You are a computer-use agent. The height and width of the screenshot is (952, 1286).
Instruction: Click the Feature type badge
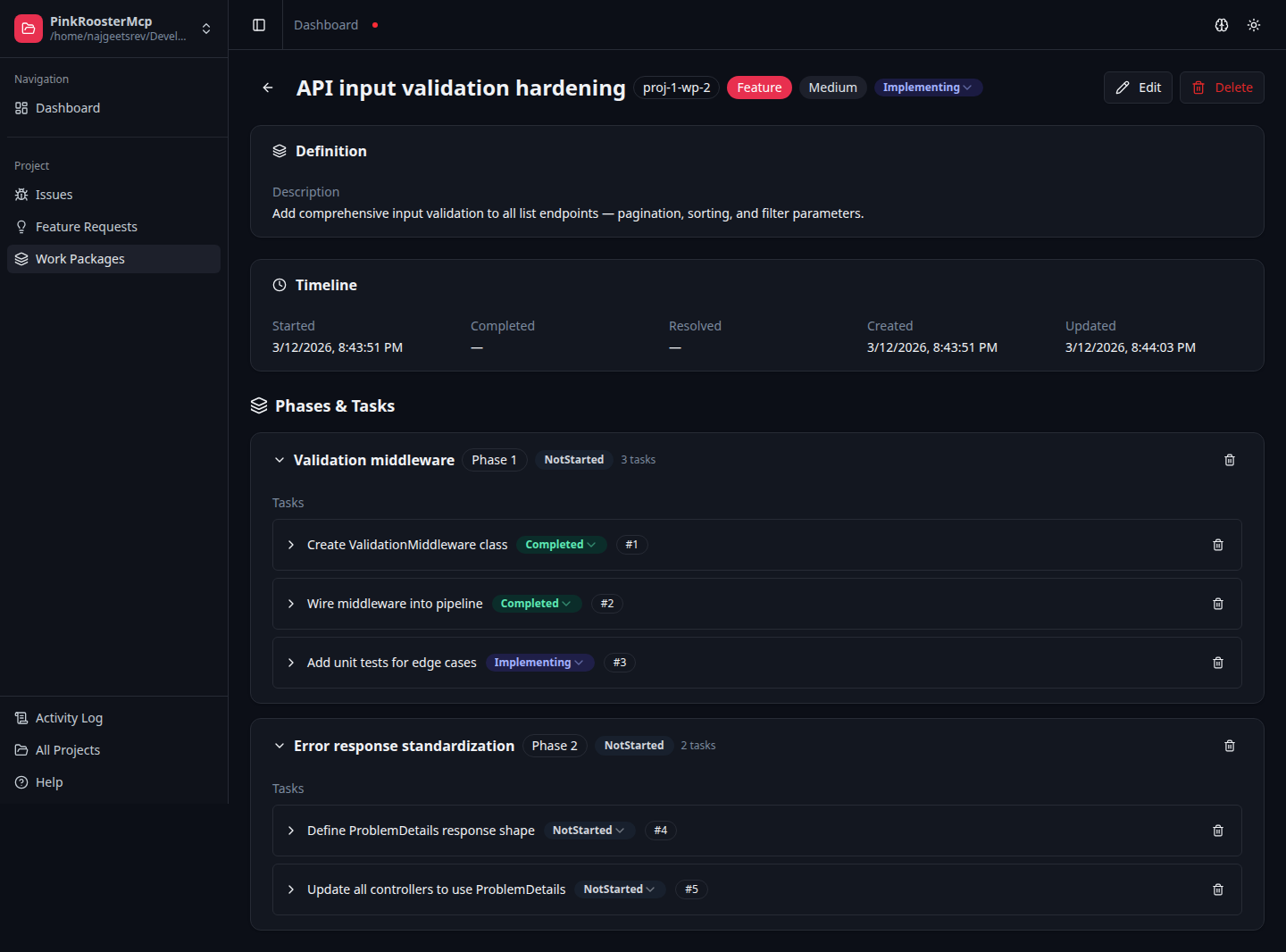[759, 88]
